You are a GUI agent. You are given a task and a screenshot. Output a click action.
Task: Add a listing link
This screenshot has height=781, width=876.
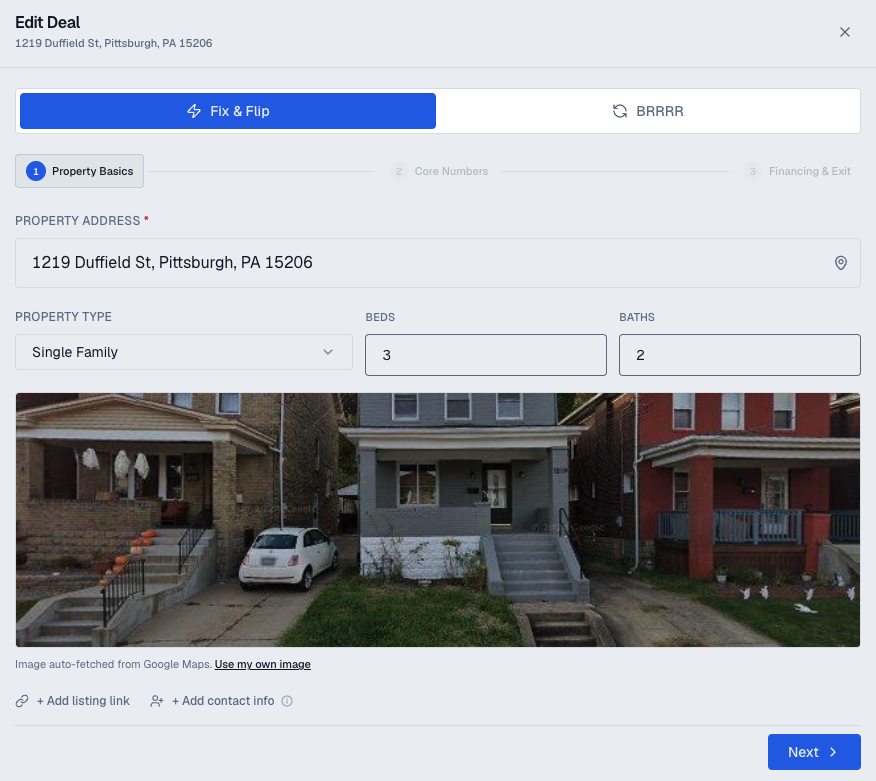pyautogui.click(x=83, y=701)
